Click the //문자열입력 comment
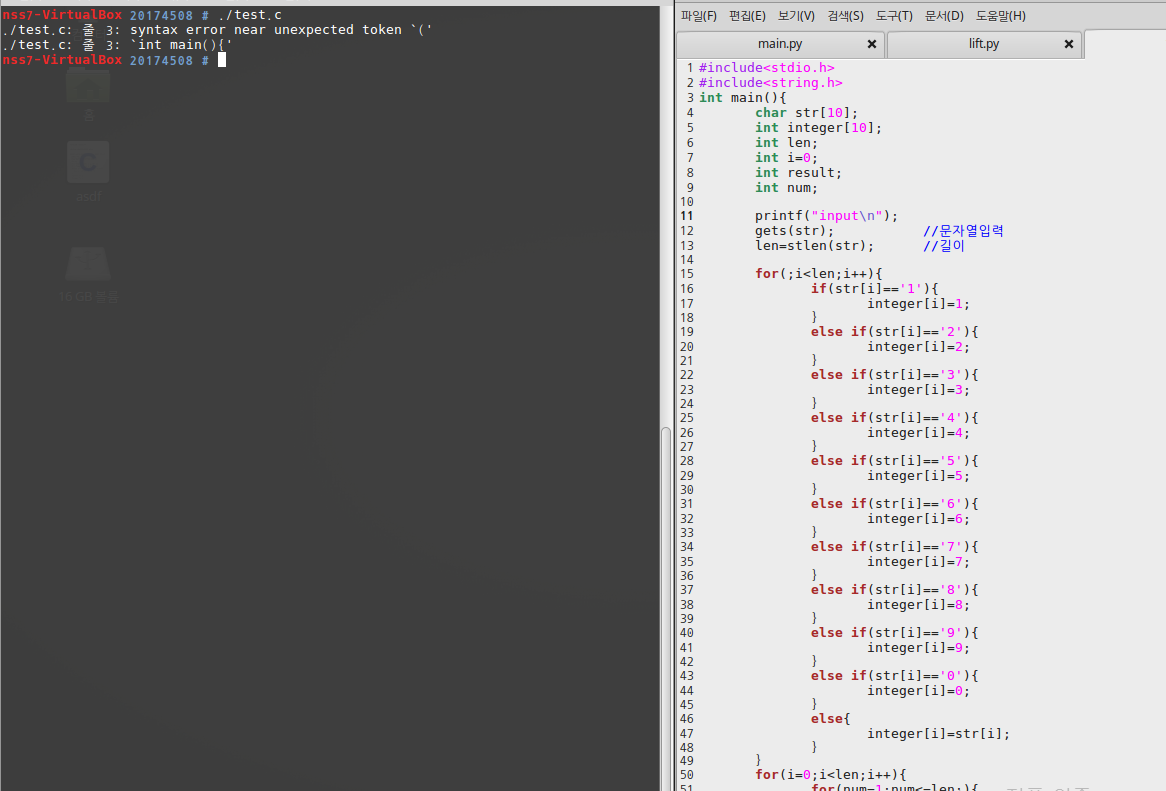Viewport: 1166px width, 791px height. click(x=963, y=230)
